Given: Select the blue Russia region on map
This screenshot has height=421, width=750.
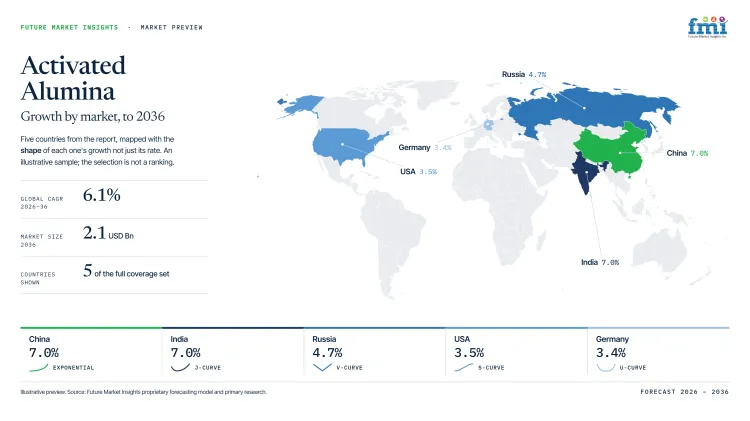Looking at the screenshot, I should point(588,109).
